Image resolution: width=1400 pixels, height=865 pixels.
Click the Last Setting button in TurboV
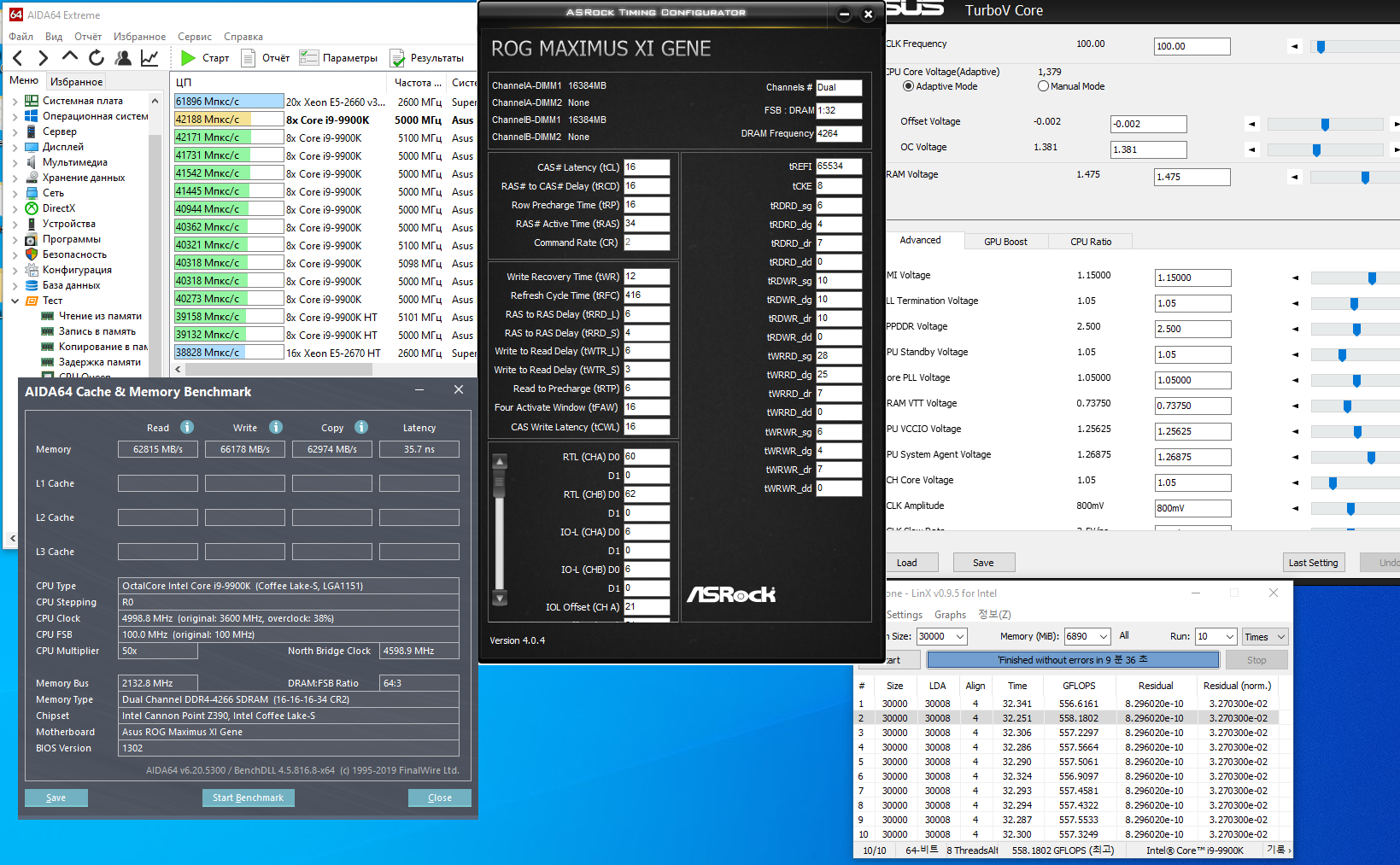pos(1314,563)
